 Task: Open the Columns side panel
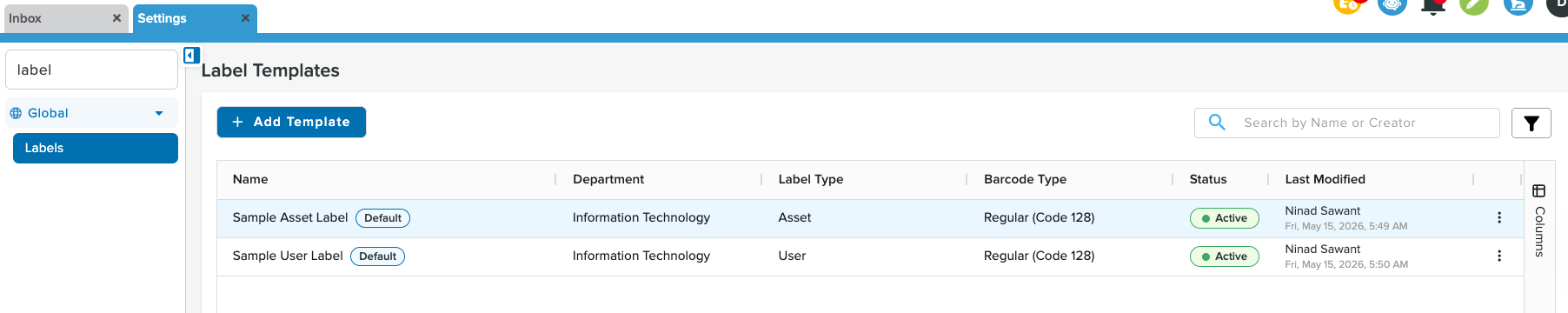tap(1538, 221)
